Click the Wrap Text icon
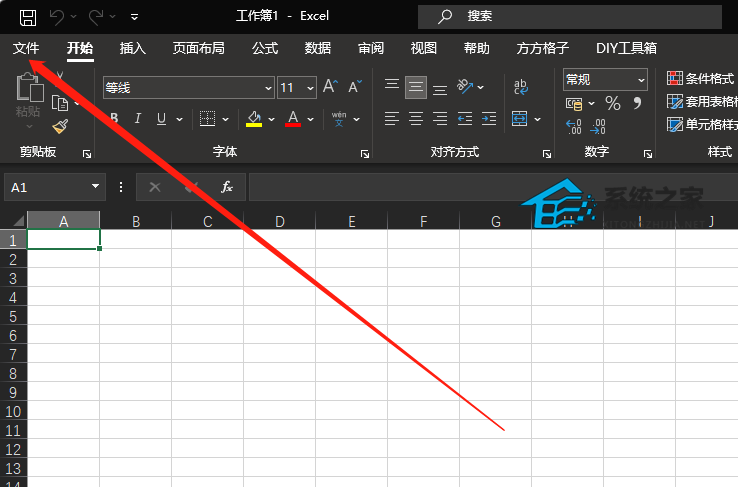Image resolution: width=738 pixels, height=487 pixels. (x=521, y=87)
